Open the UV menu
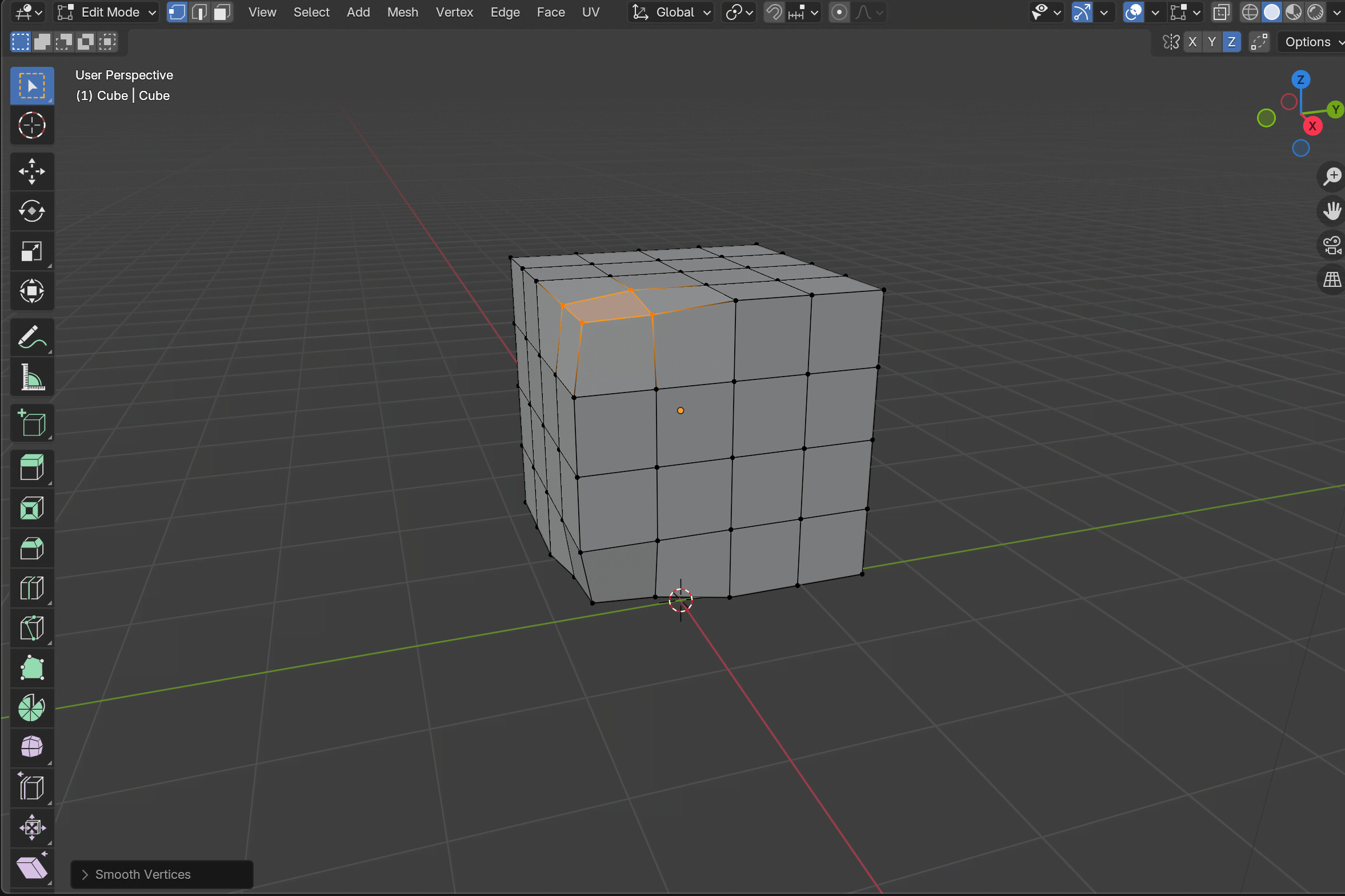Viewport: 1345px width, 896px height. [x=591, y=12]
